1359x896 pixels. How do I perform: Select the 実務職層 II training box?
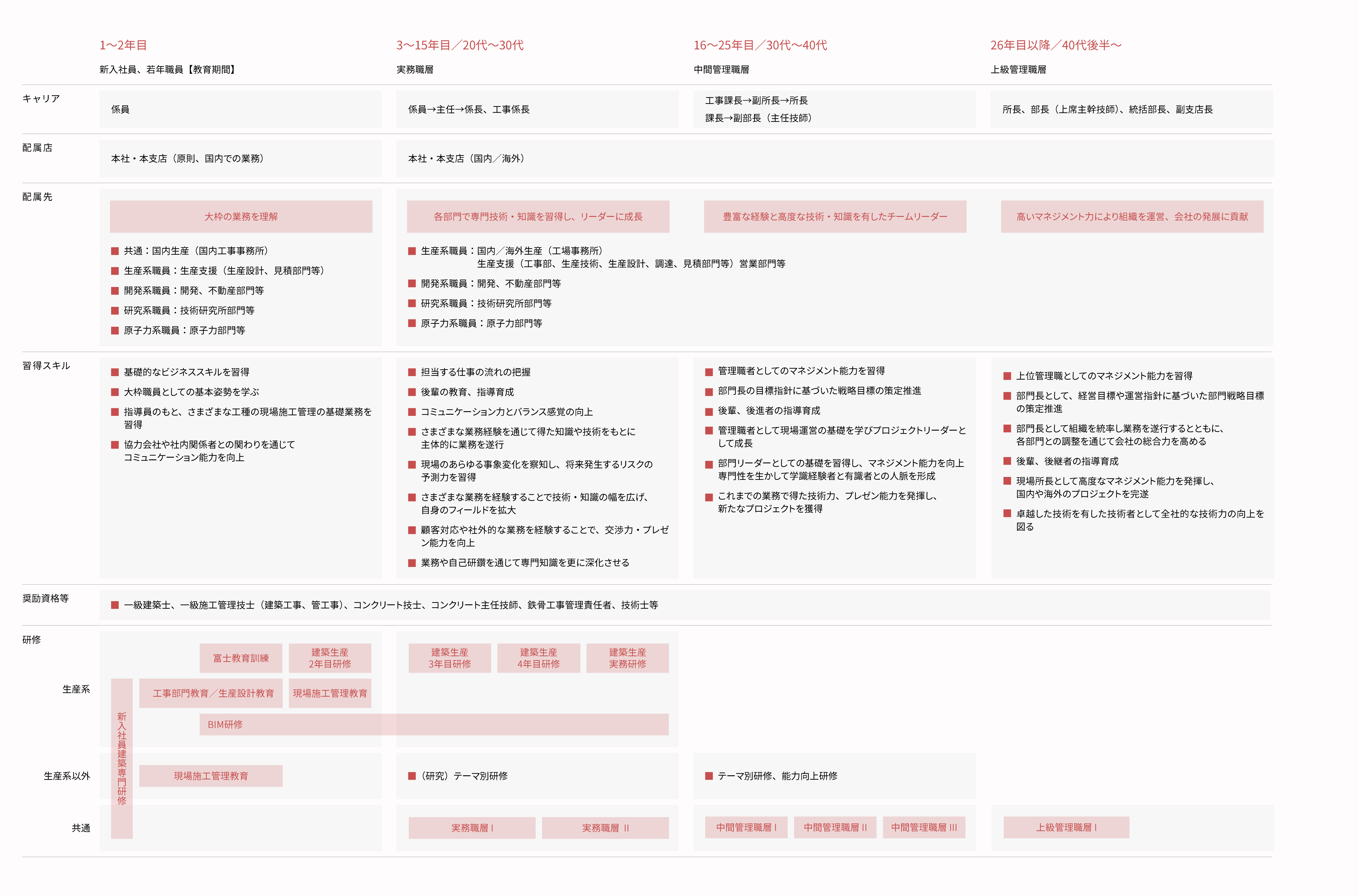tap(605, 827)
